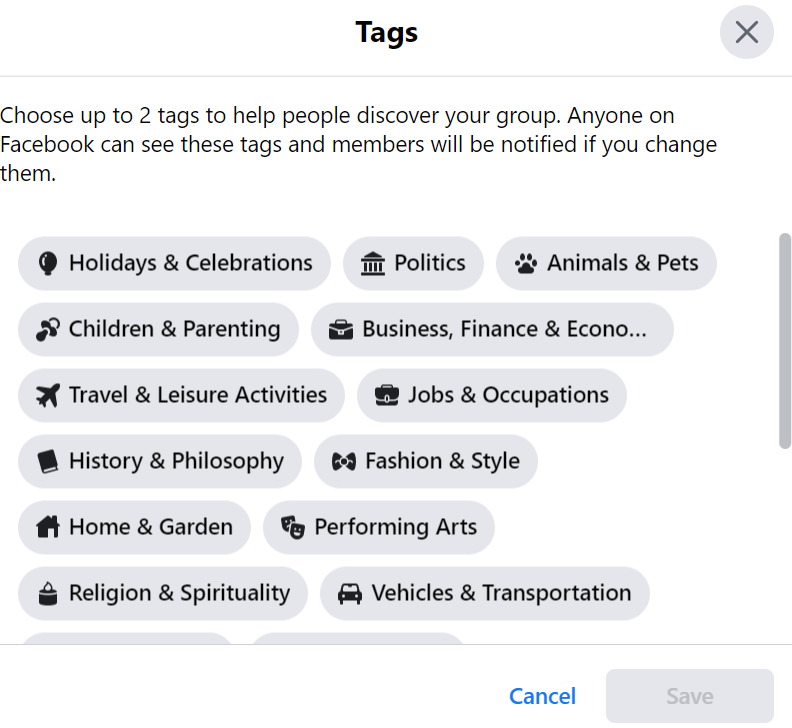
Task: Click the government building icon for Politics
Action: (x=372, y=264)
